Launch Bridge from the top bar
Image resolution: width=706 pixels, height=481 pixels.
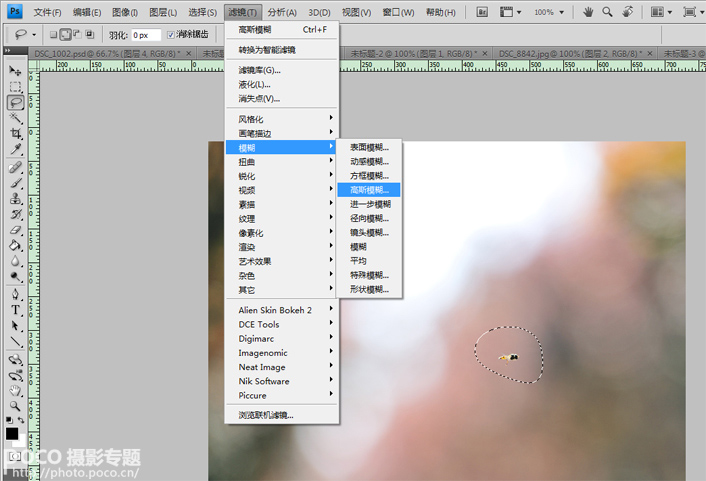482,12
